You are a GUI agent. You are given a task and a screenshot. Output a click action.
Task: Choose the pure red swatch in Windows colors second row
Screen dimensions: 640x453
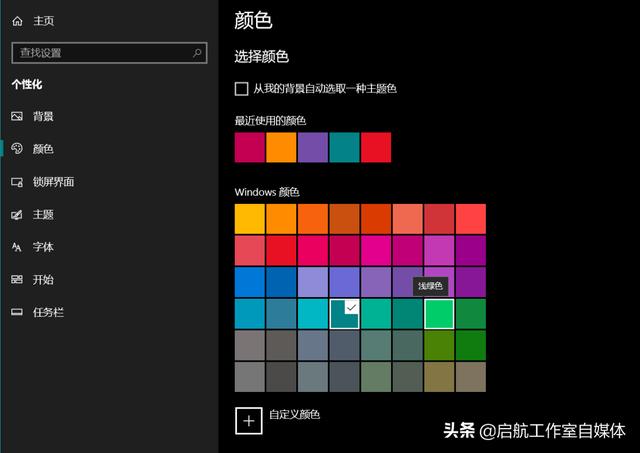point(281,251)
